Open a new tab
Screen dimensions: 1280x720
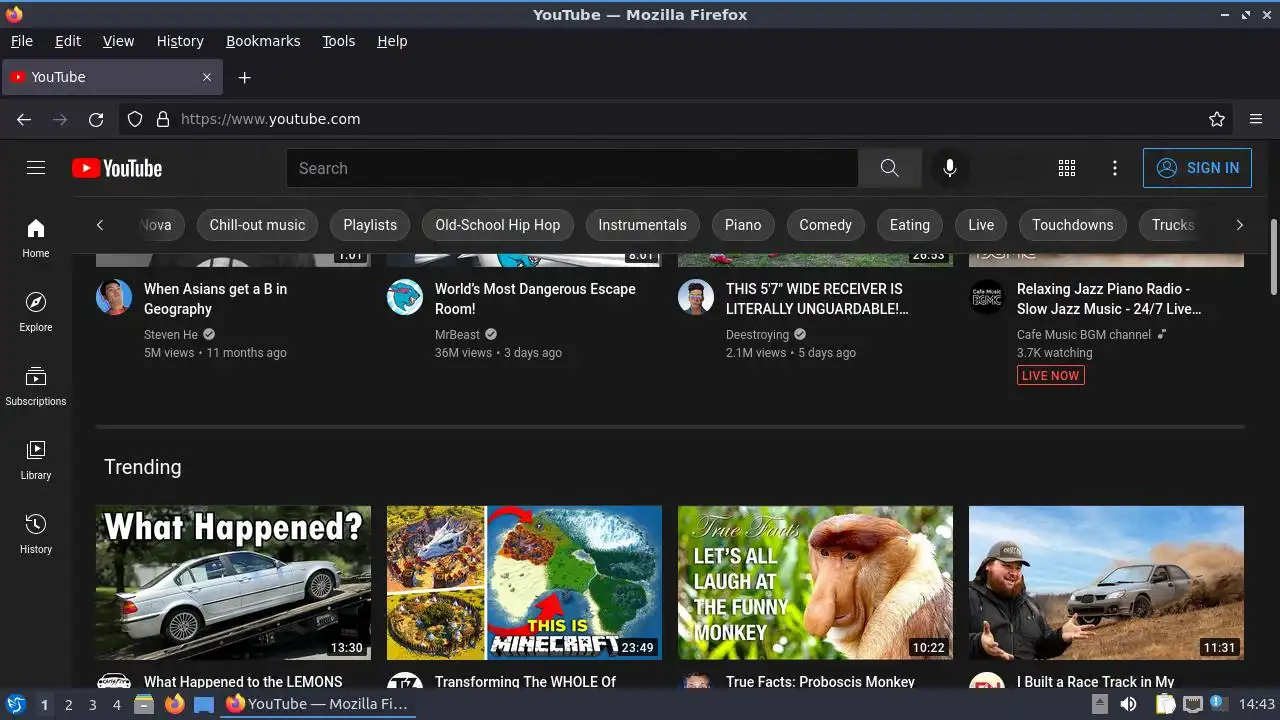244,77
